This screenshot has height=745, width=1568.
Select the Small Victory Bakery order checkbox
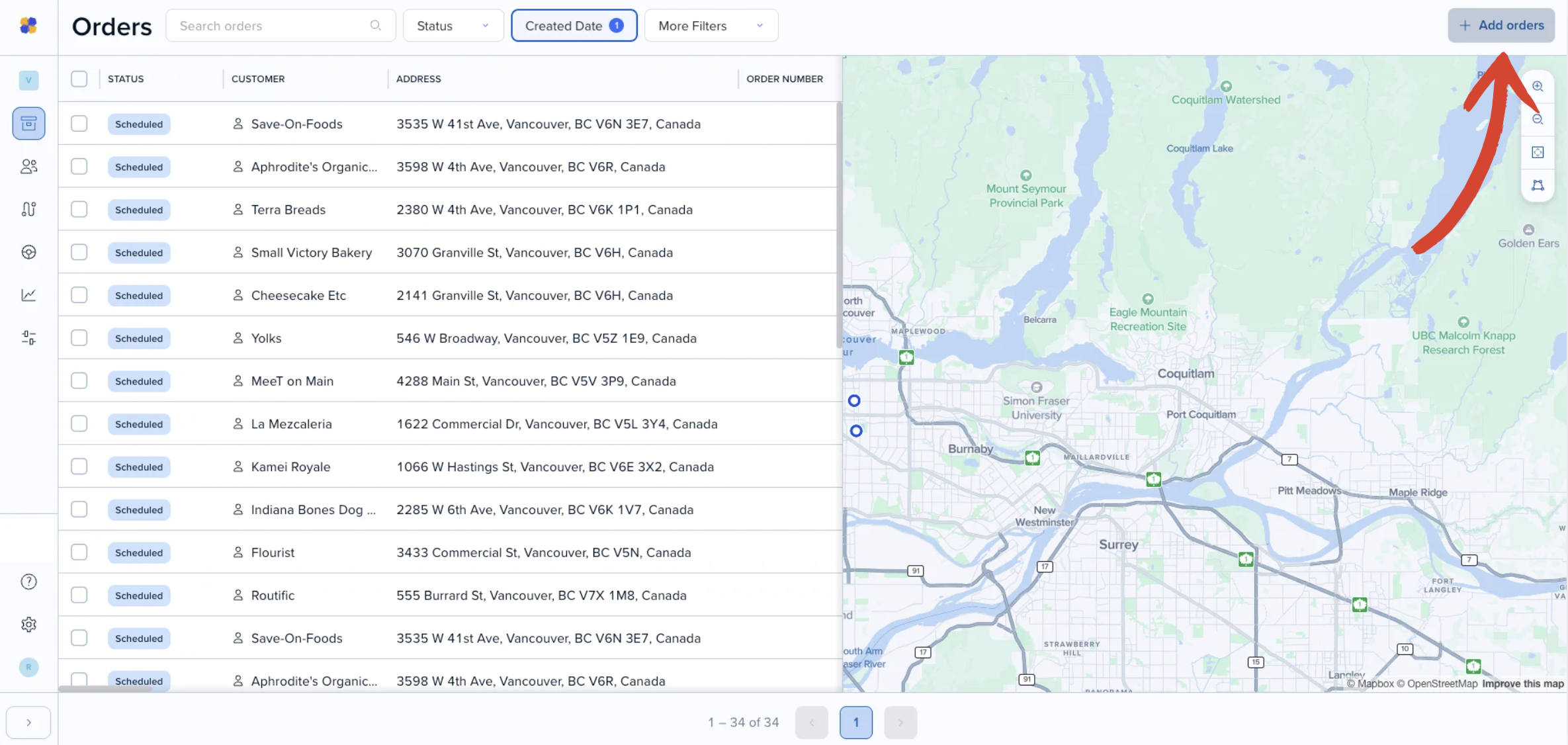point(79,252)
